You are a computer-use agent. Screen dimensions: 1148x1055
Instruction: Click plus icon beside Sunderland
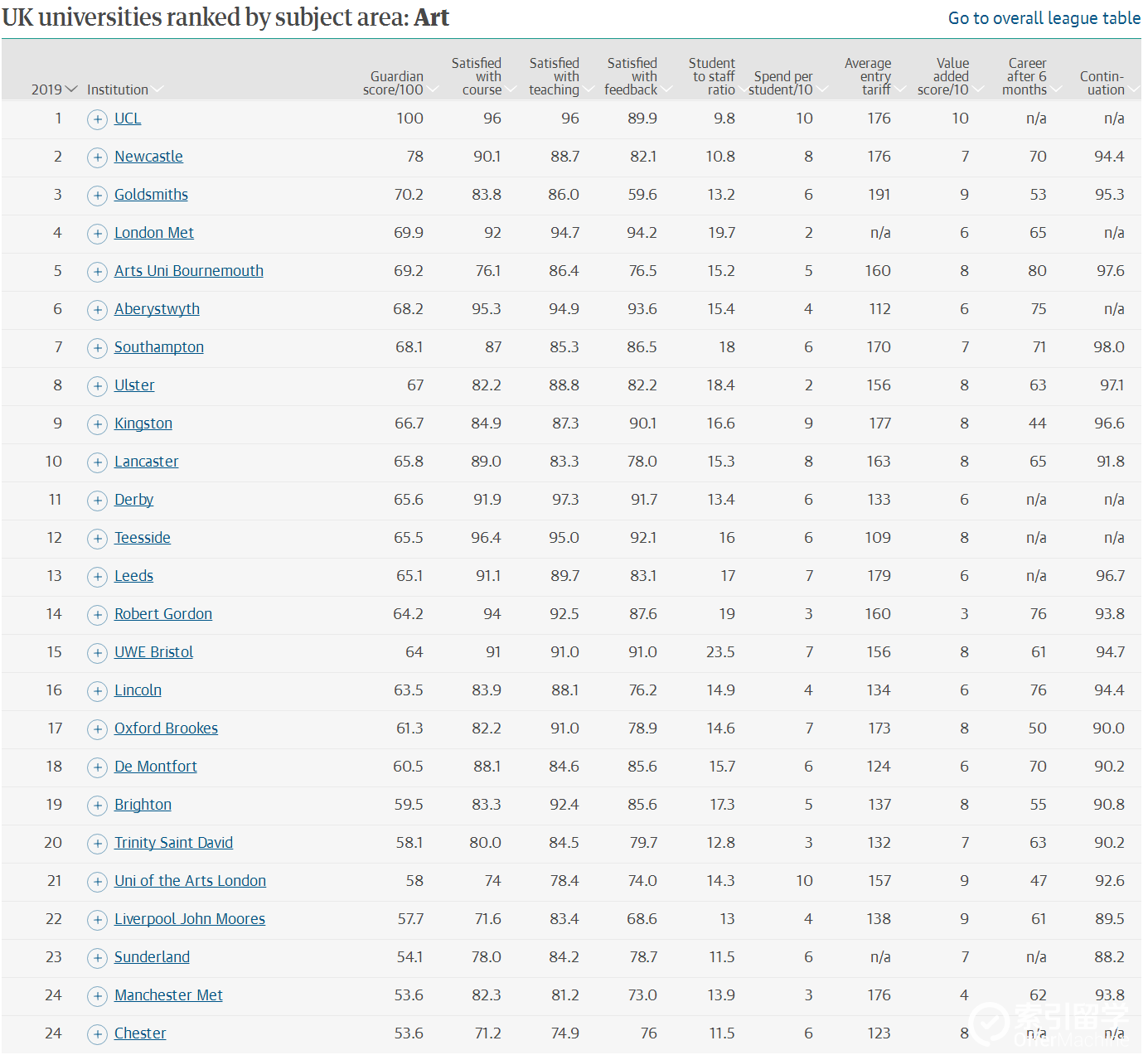(x=98, y=958)
